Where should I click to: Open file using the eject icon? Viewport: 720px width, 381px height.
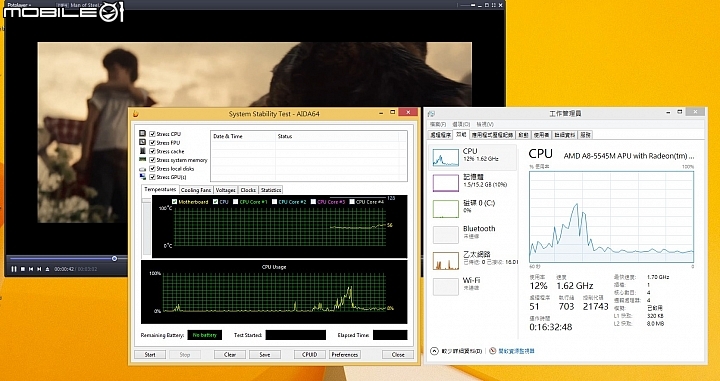47,269
